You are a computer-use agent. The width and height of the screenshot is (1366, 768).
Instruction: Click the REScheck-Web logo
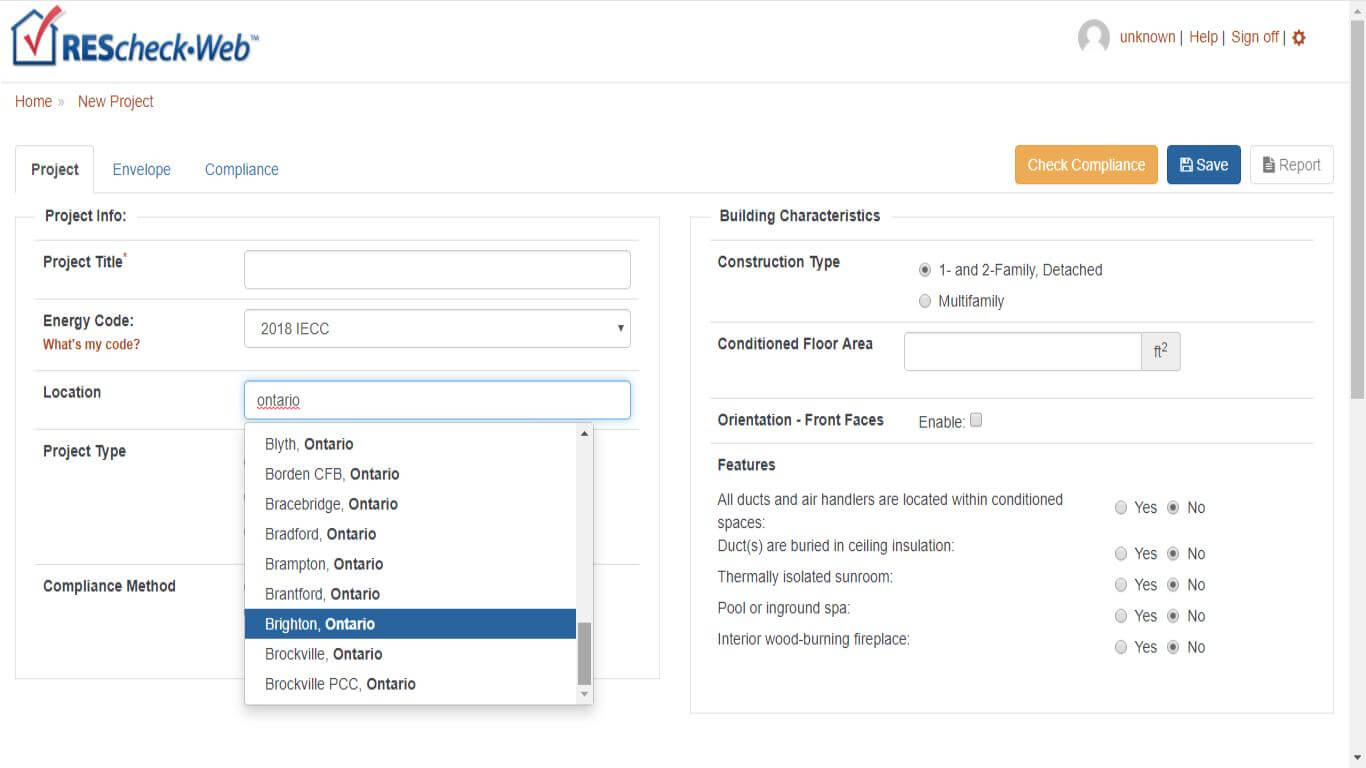click(x=135, y=38)
